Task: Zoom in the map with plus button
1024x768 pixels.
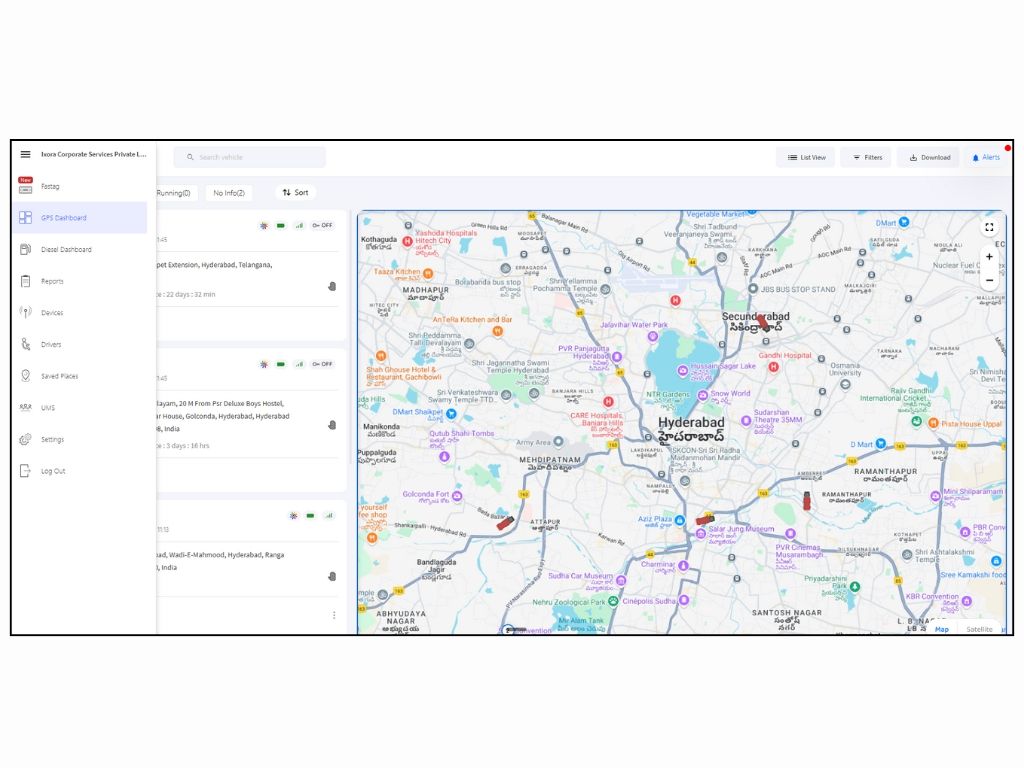Action: tap(989, 257)
